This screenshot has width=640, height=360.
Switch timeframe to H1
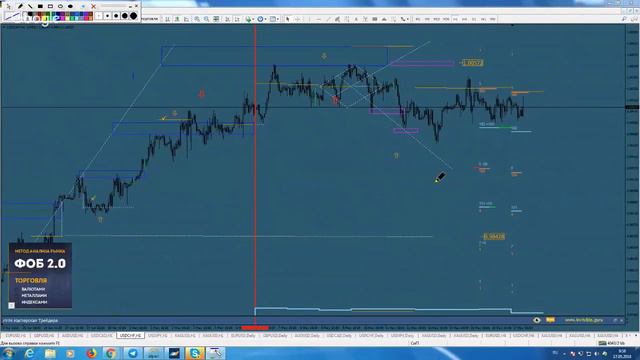coord(455,19)
